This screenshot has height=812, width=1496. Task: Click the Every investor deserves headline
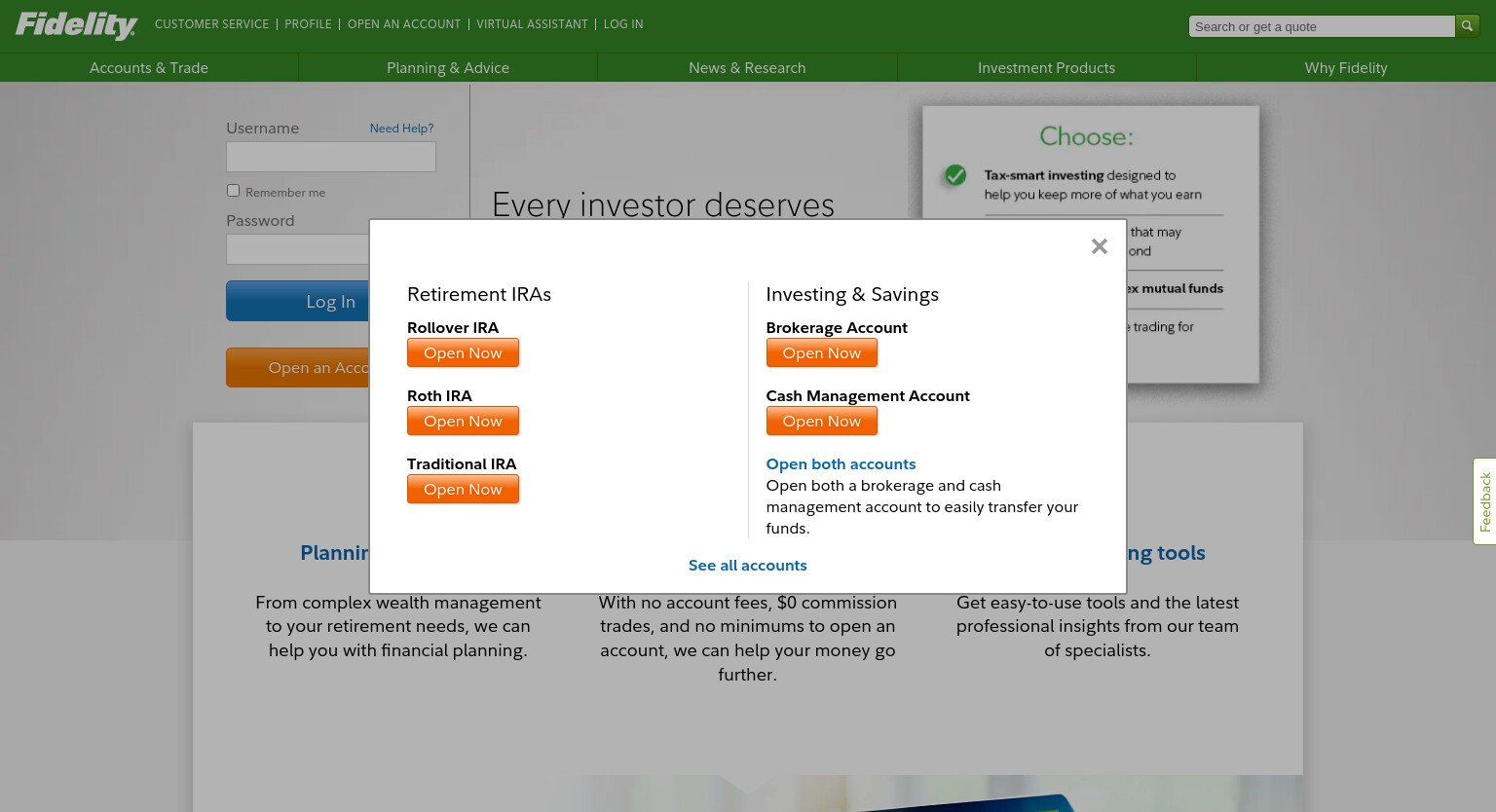pos(663,204)
